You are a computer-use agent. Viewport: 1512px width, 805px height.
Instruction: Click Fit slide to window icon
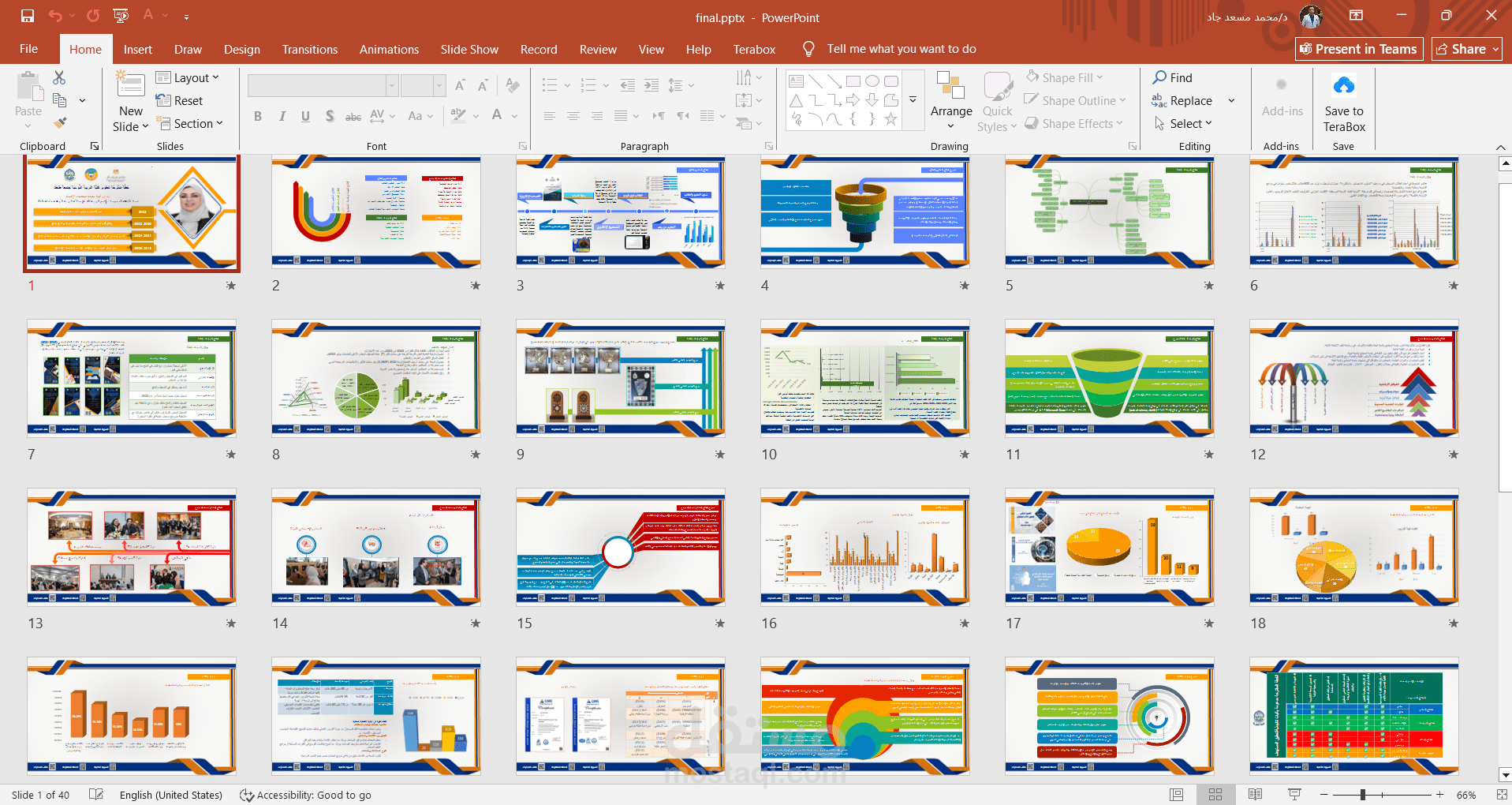click(1501, 795)
